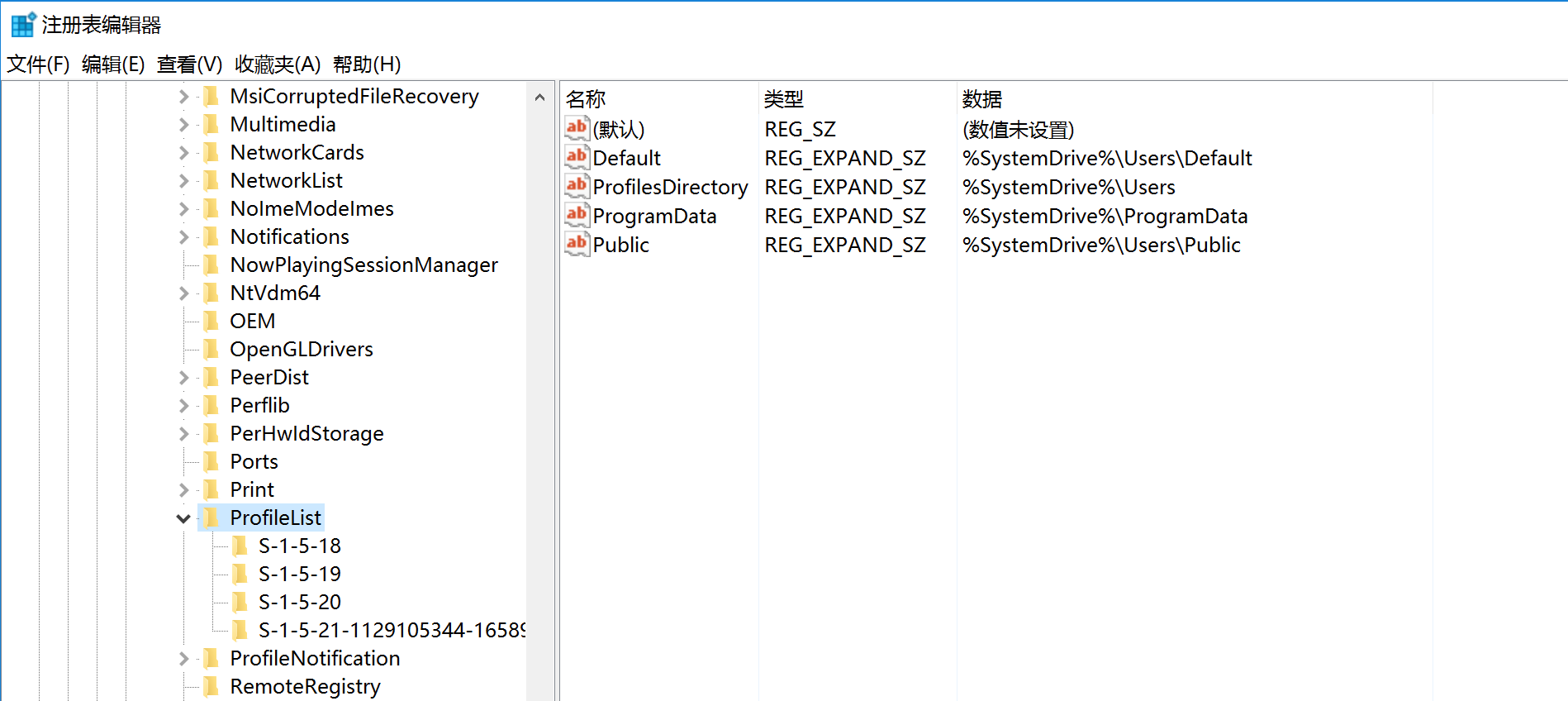Image resolution: width=1568 pixels, height=701 pixels.
Task: Click the 名称 column header
Action: pyautogui.click(x=586, y=99)
